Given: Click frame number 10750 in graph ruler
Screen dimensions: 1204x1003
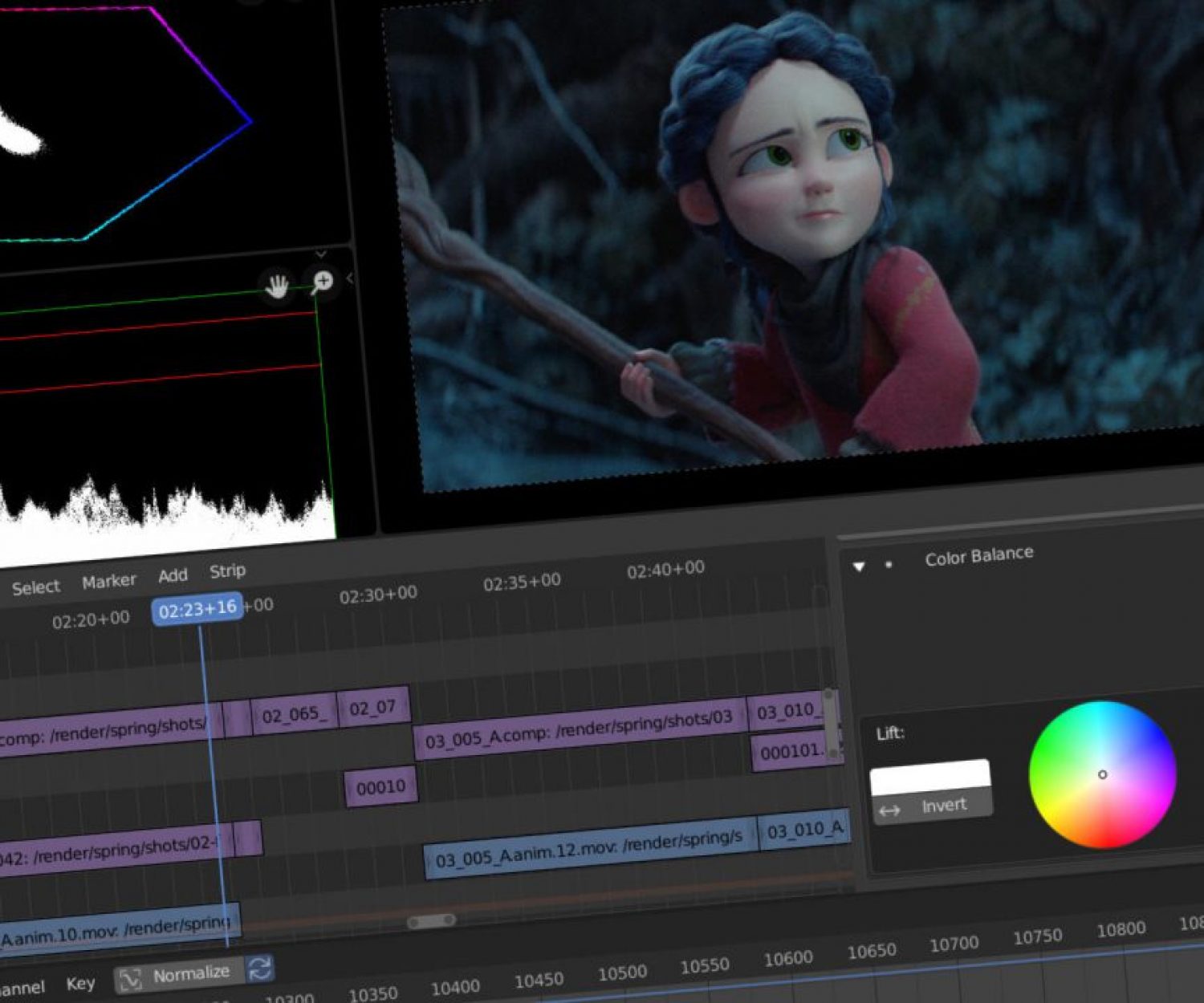Looking at the screenshot, I should [1037, 937].
